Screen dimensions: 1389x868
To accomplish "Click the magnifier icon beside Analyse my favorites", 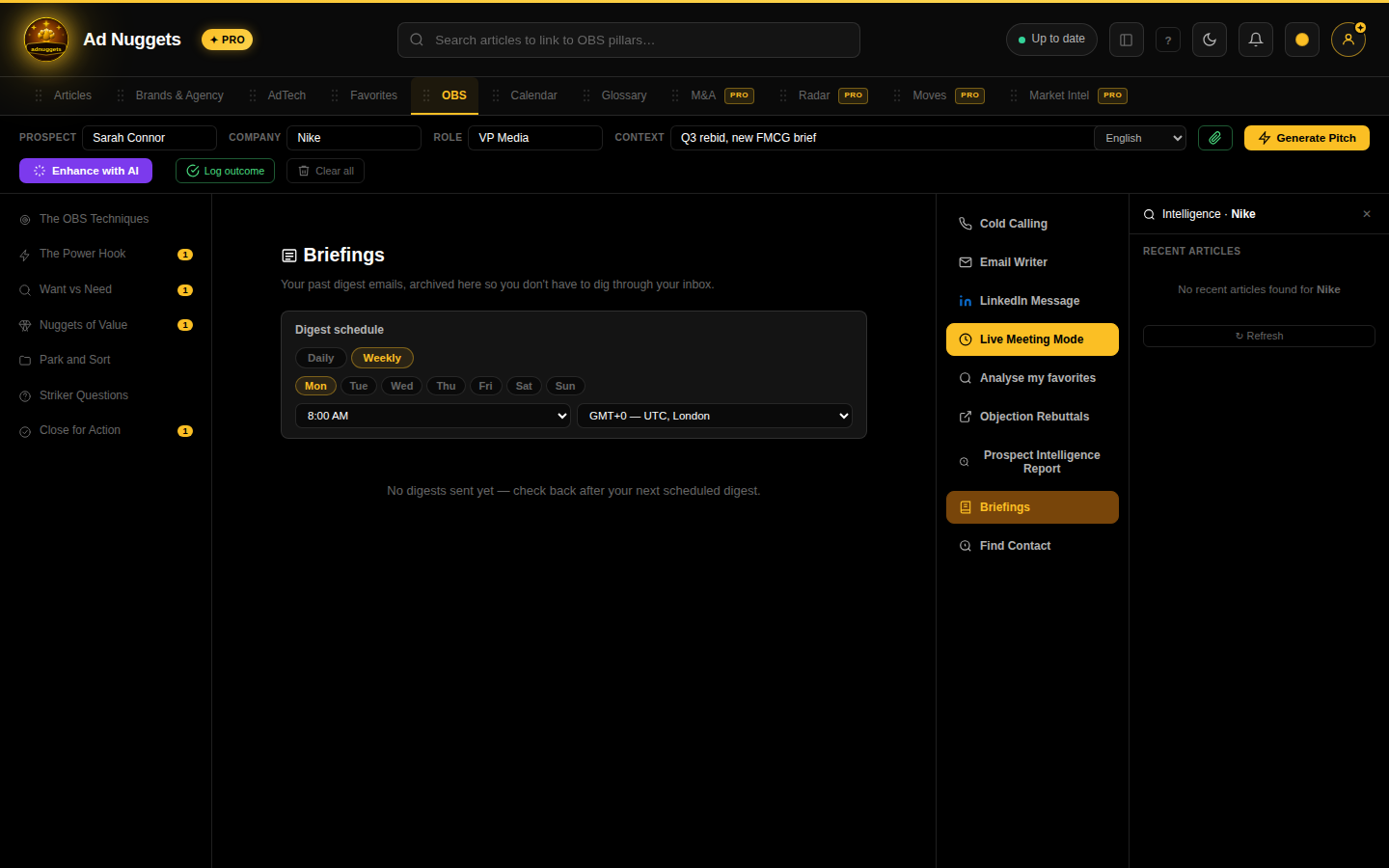I will (966, 378).
